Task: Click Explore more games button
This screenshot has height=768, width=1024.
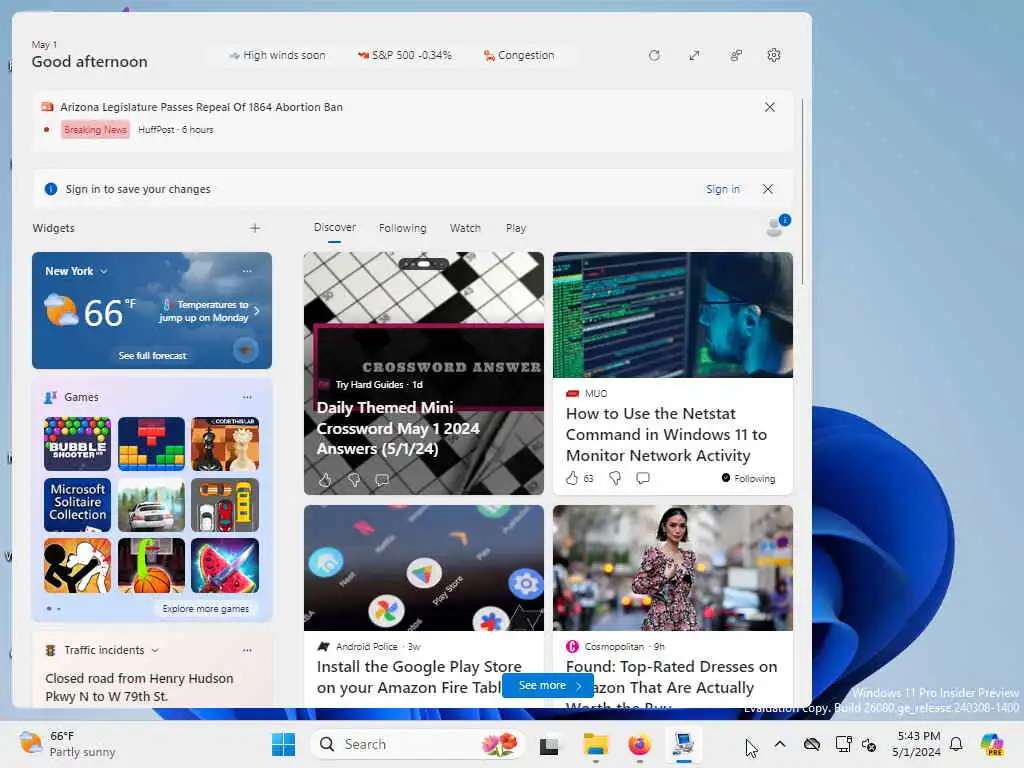Action: 206,609
